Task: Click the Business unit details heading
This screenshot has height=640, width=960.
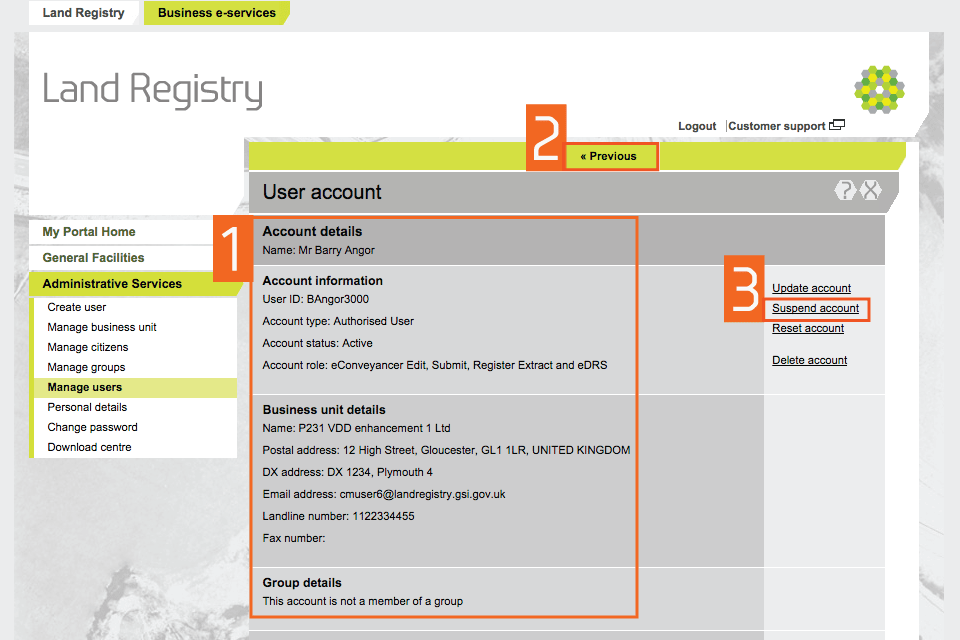Action: (x=324, y=410)
